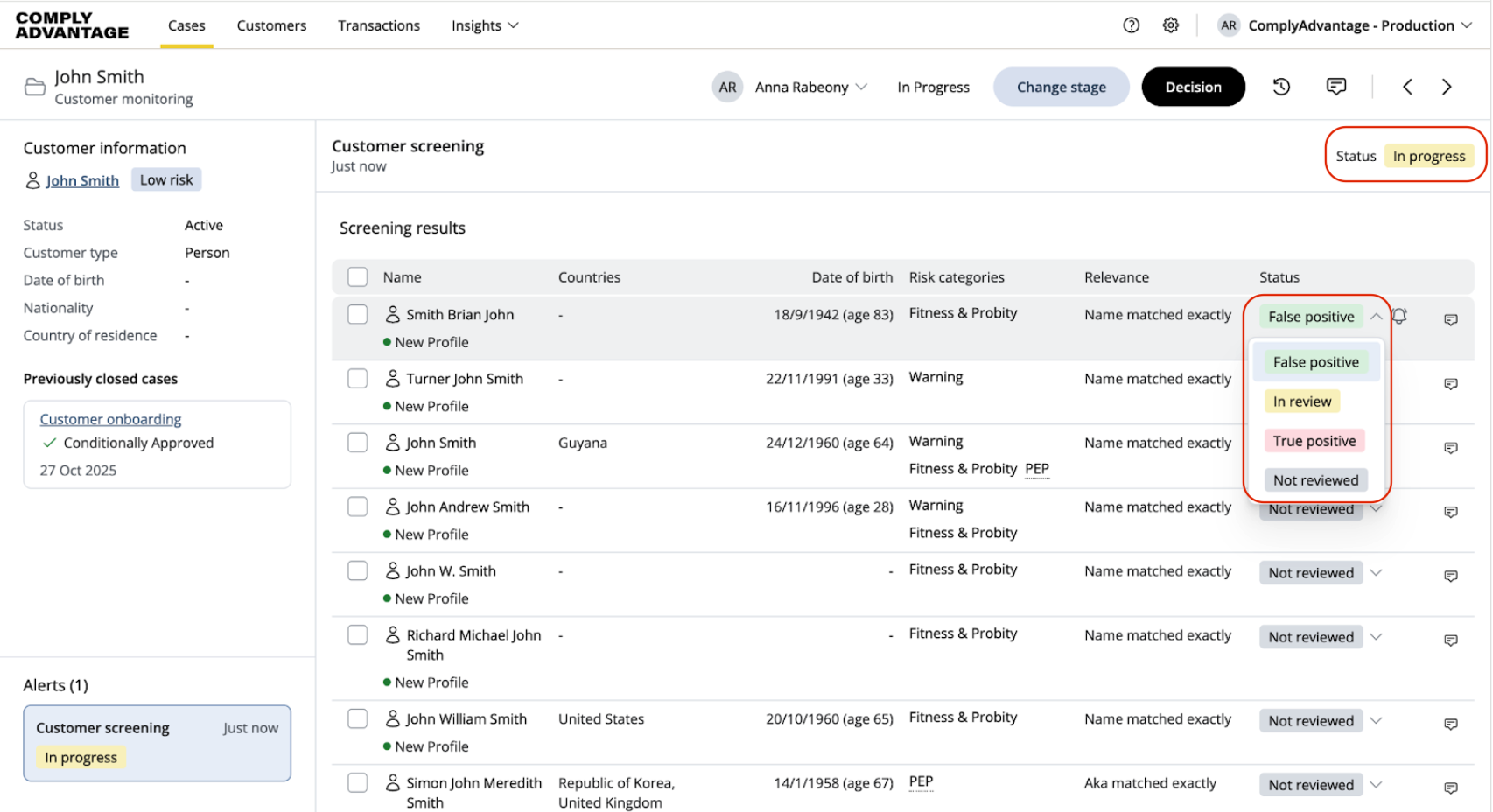This screenshot has width=1493, height=812.
Task: Open the case comments icon in header
Action: 1335,87
